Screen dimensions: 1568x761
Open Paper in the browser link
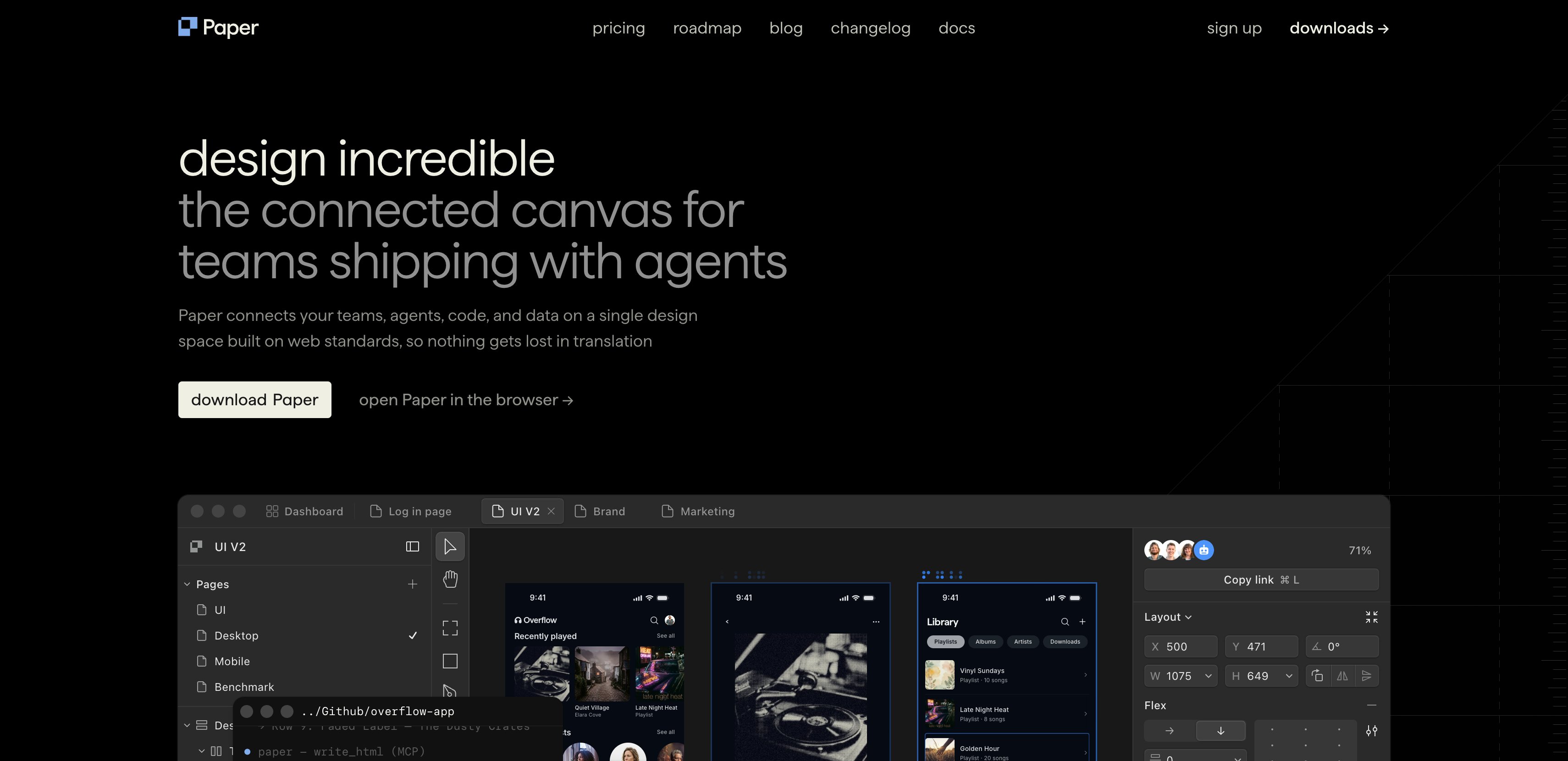click(466, 400)
